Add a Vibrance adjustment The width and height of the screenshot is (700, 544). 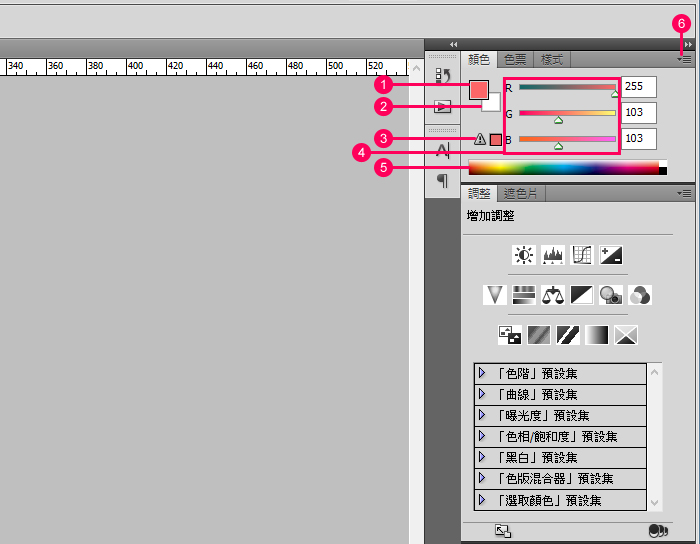496,295
